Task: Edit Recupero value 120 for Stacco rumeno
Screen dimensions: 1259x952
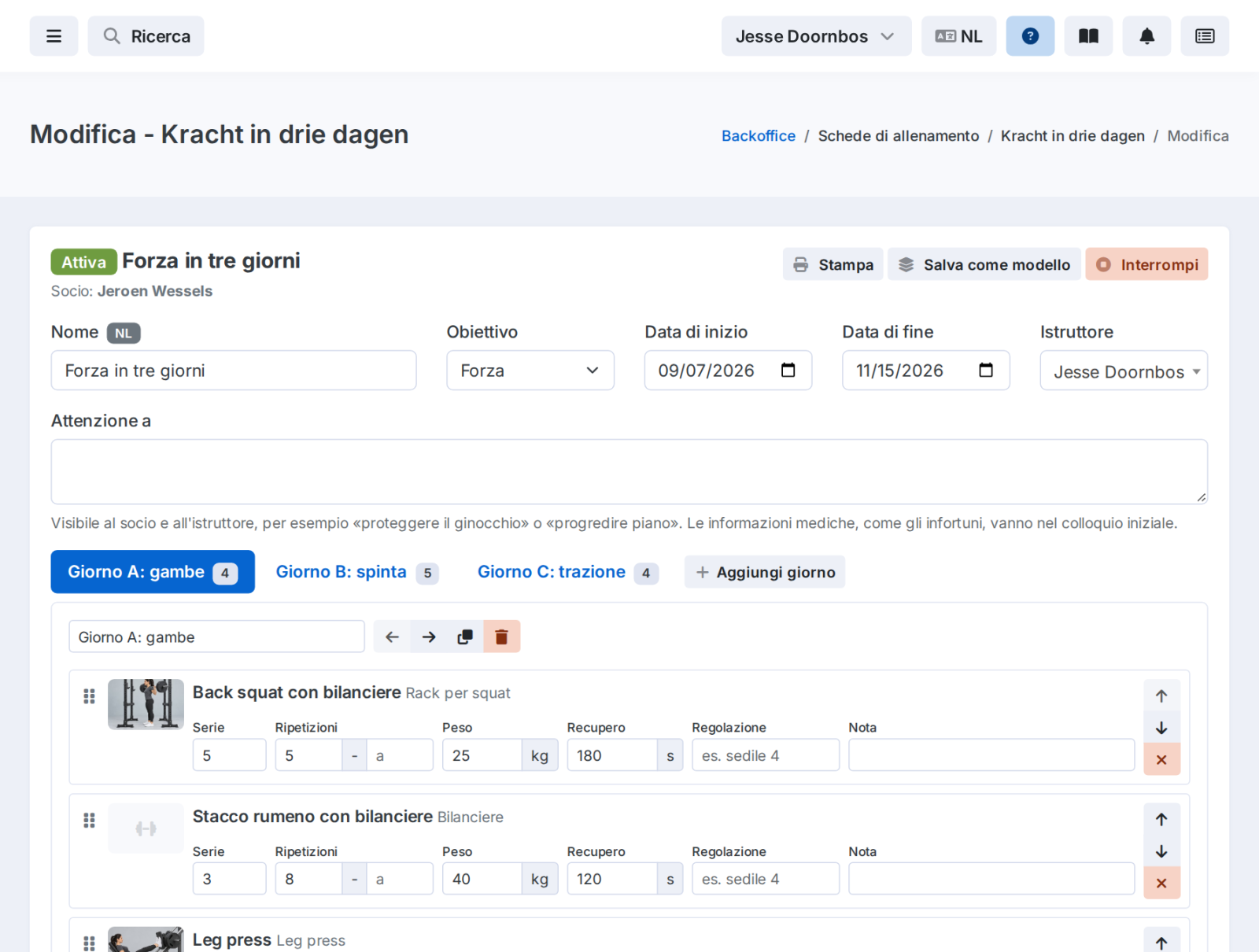Action: coord(612,879)
